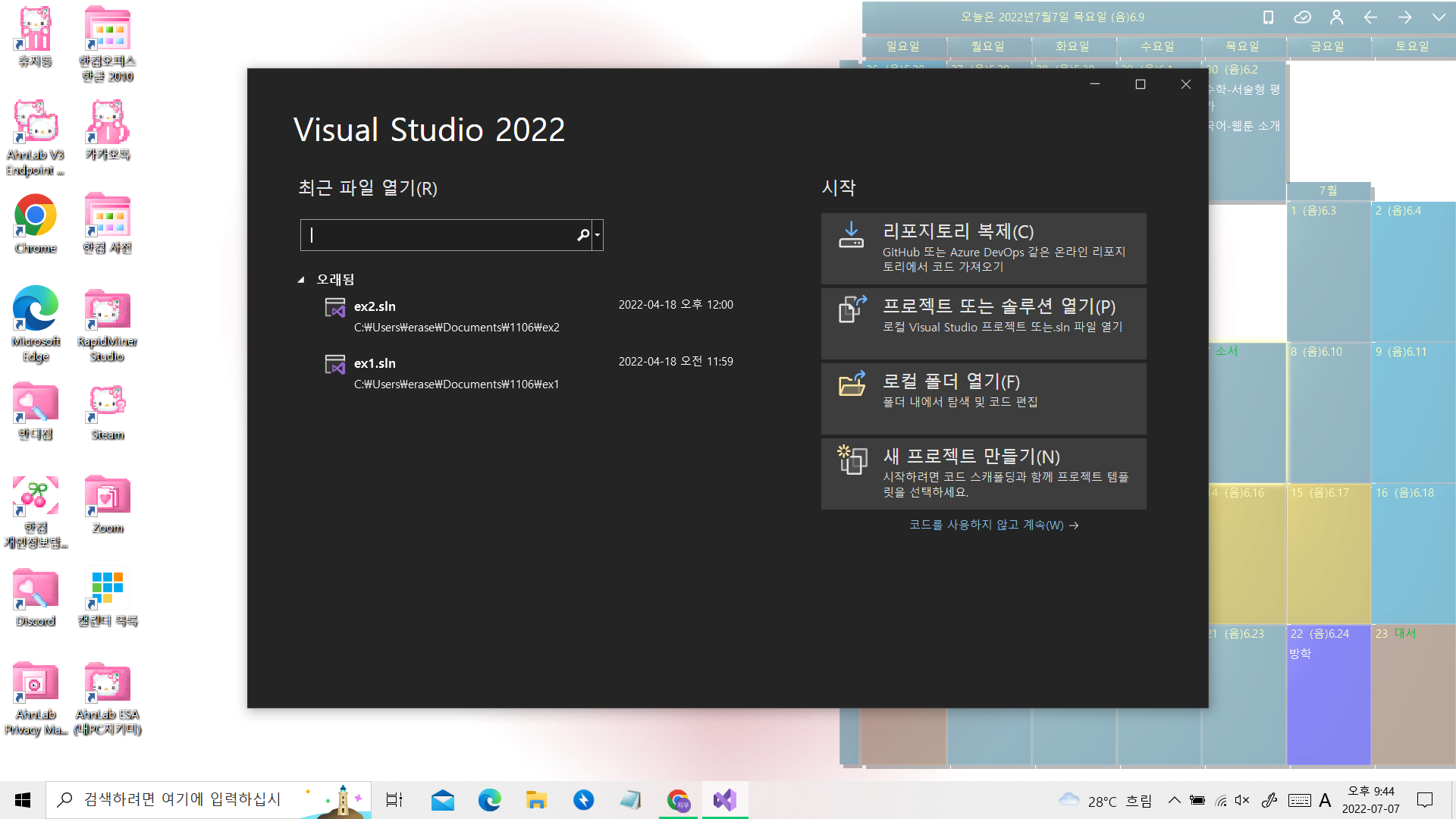Screen dimensions: 1456x819
Task: Click the Visual Studio icon in taskbar
Action: click(724, 800)
